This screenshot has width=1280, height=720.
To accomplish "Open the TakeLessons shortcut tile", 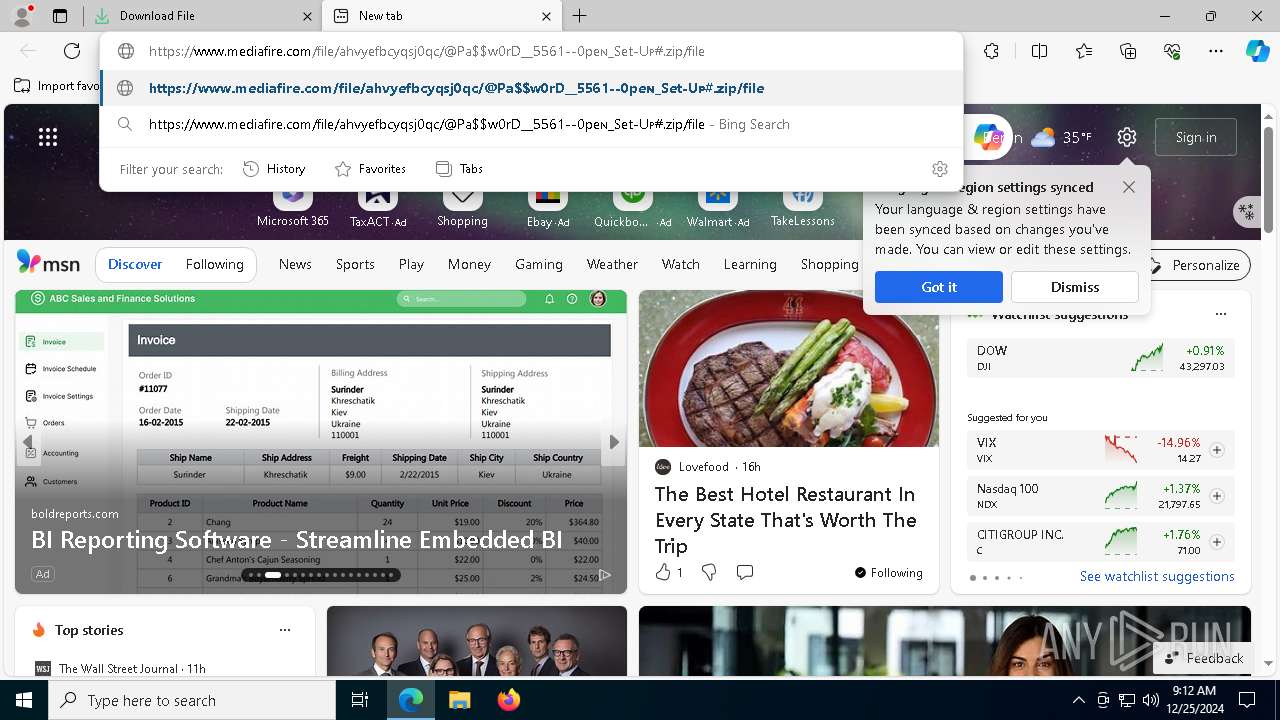I will pyautogui.click(x=802, y=206).
